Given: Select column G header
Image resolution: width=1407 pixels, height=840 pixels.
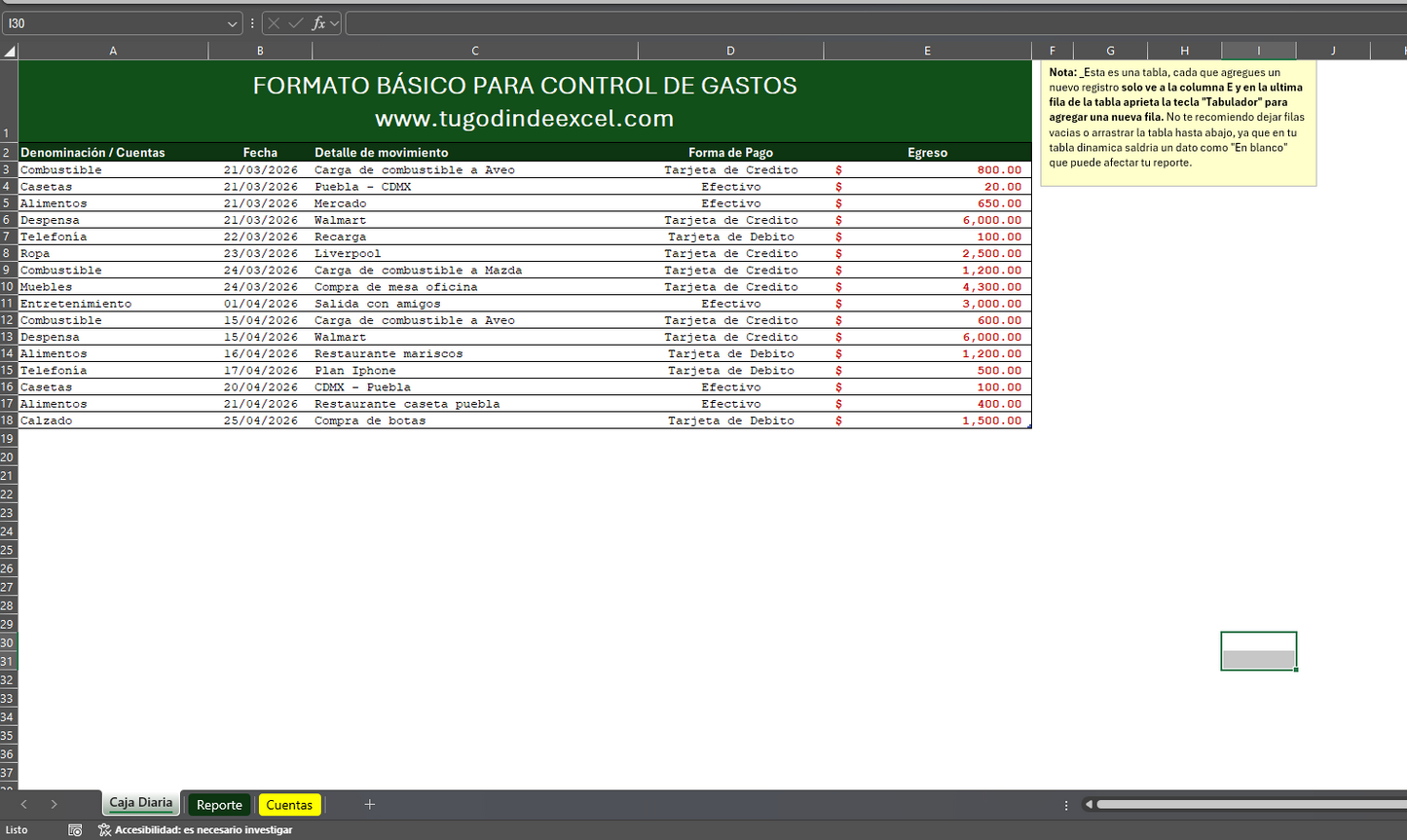Looking at the screenshot, I should coord(1110,51).
